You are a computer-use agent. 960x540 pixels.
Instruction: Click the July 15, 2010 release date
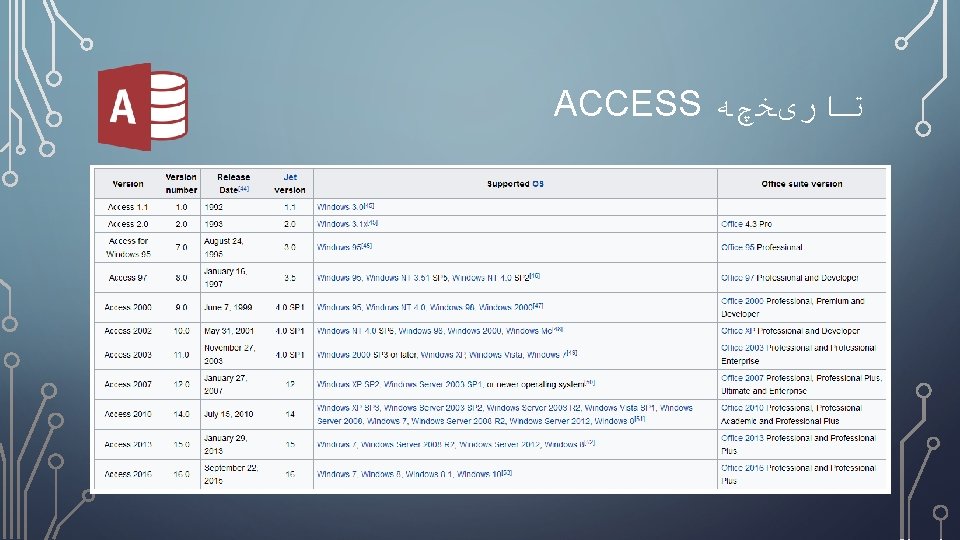click(229, 414)
